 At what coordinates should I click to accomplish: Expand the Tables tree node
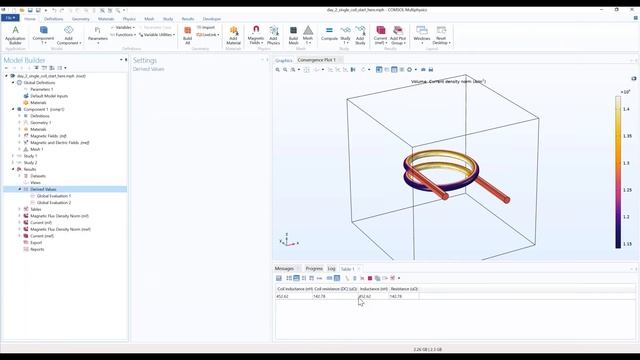tap(20, 209)
